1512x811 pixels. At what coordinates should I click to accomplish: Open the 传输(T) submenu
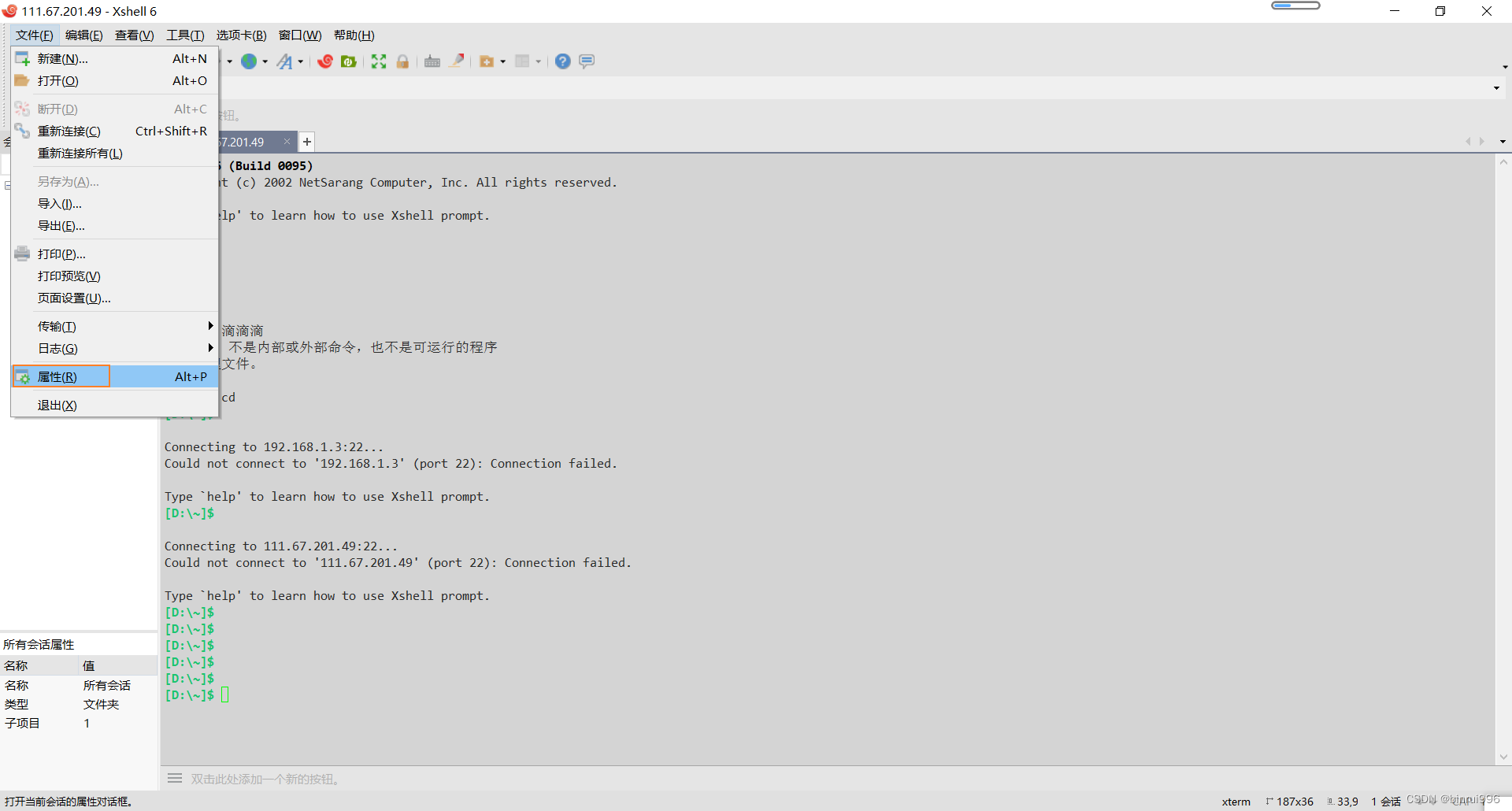coord(115,326)
